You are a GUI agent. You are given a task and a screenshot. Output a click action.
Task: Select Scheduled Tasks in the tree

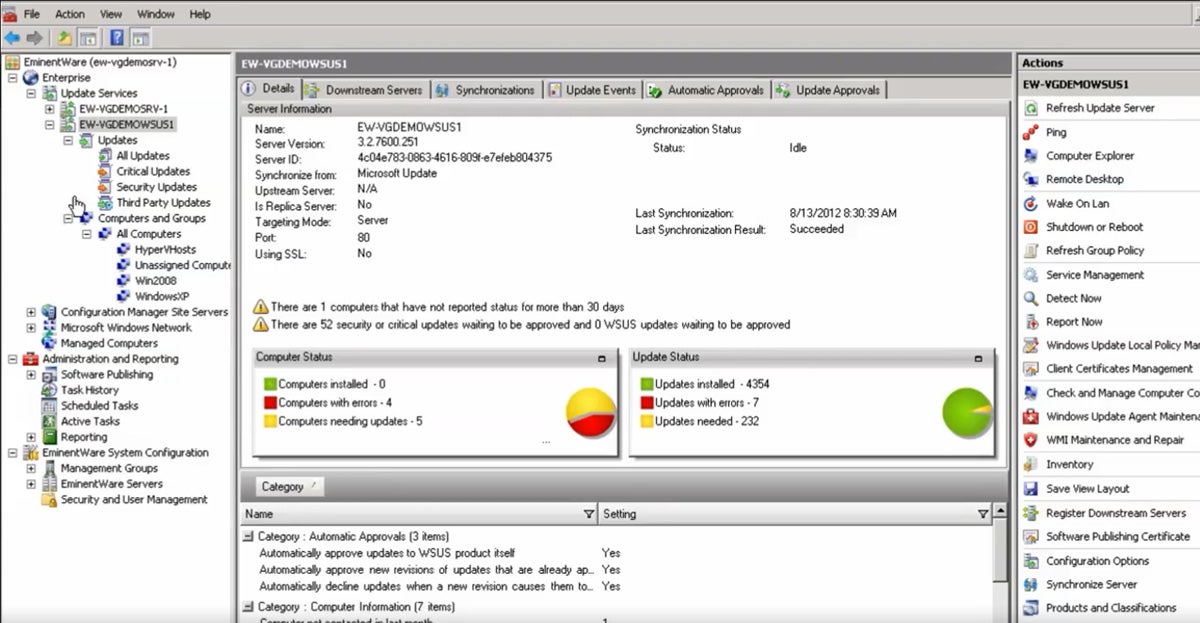[x=98, y=406]
